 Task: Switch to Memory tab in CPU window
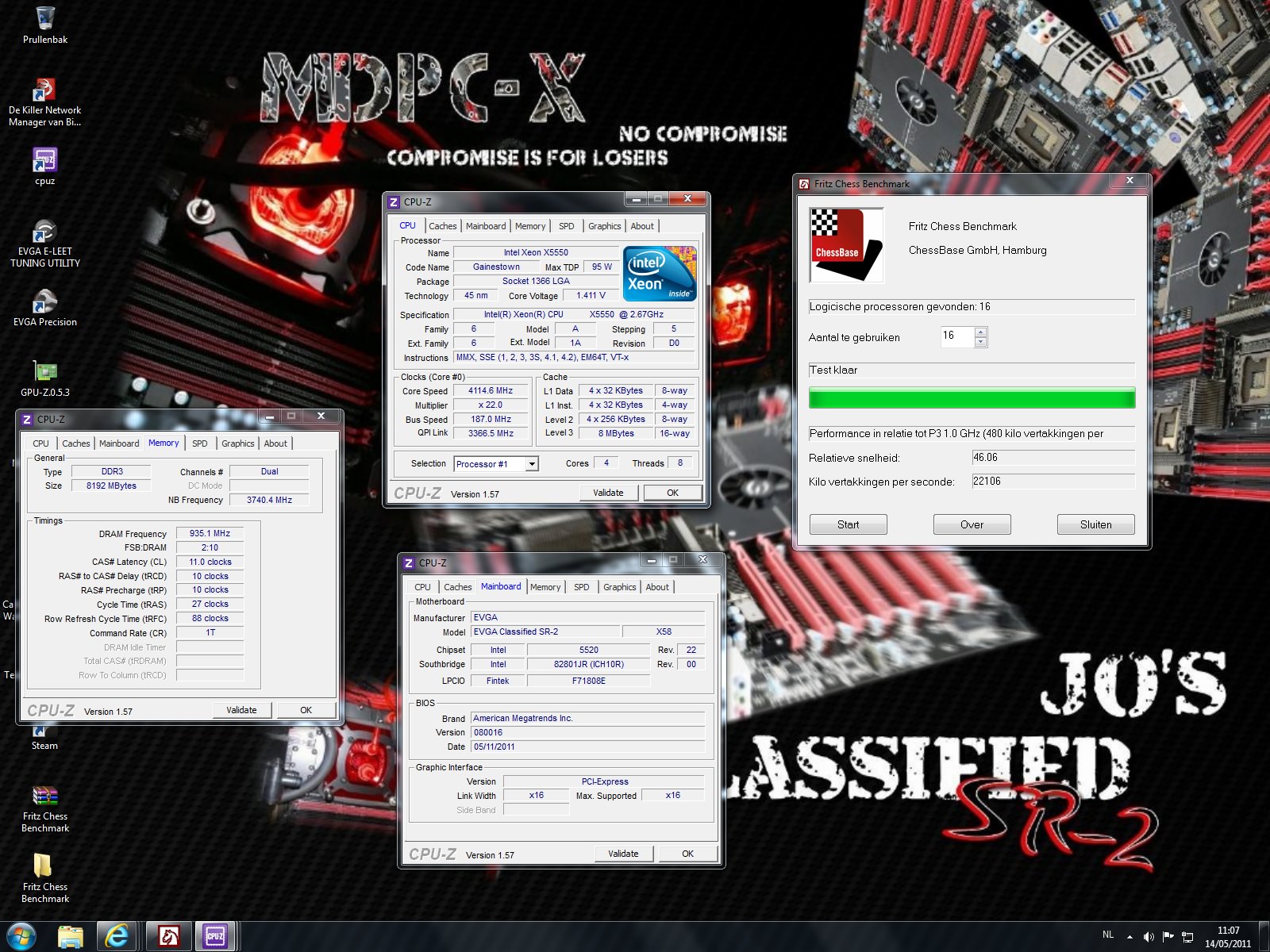point(530,226)
